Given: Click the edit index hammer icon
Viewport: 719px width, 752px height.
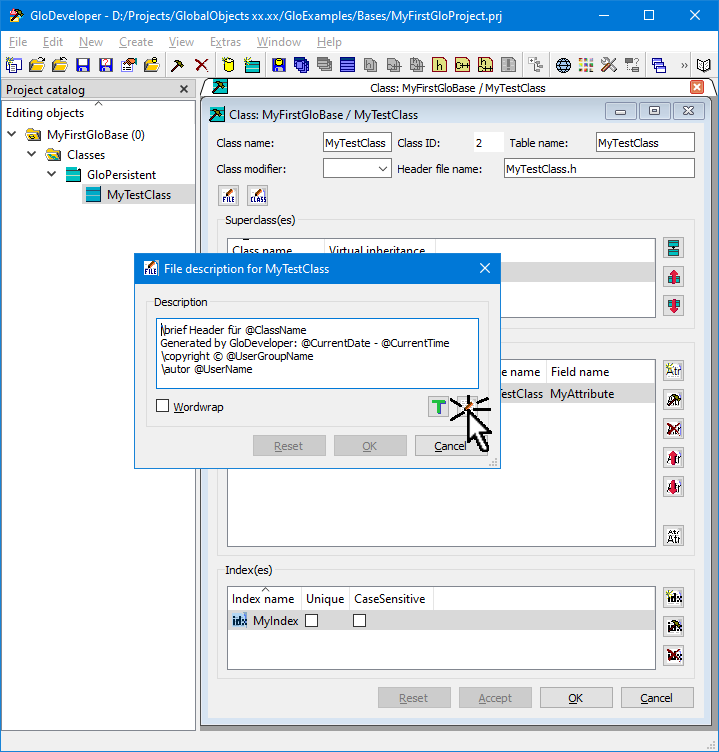Looking at the screenshot, I should tap(674, 626).
